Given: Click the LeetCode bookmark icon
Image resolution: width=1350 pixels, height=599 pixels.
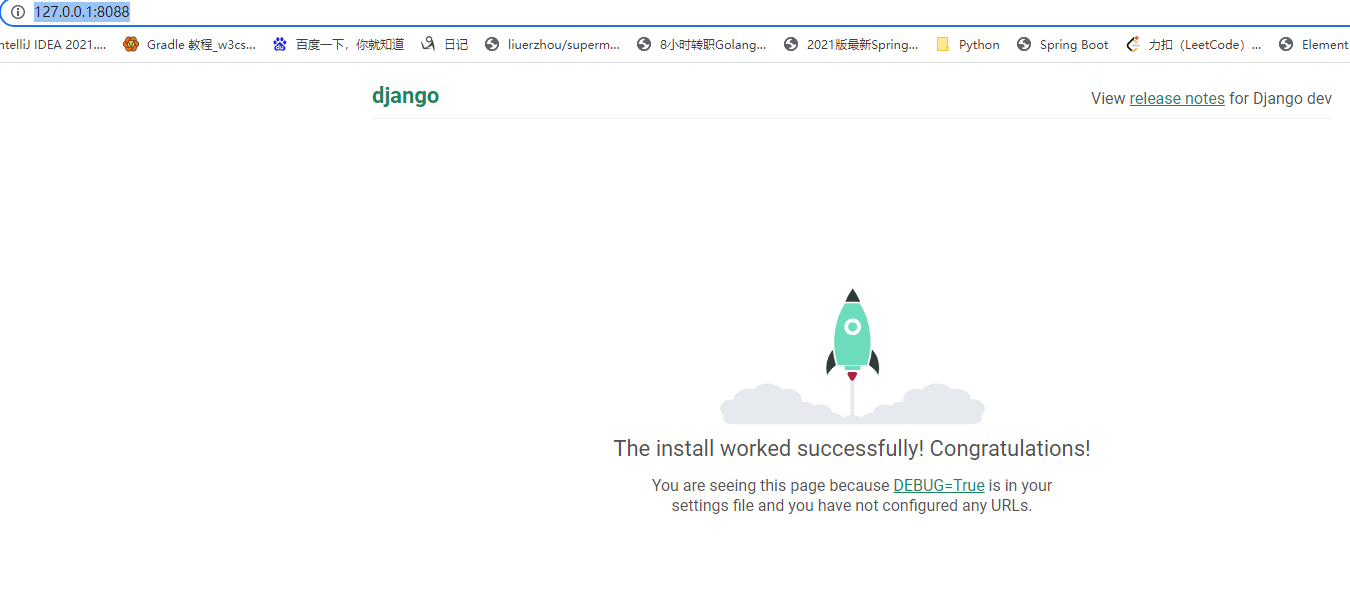Looking at the screenshot, I should coord(1133,44).
